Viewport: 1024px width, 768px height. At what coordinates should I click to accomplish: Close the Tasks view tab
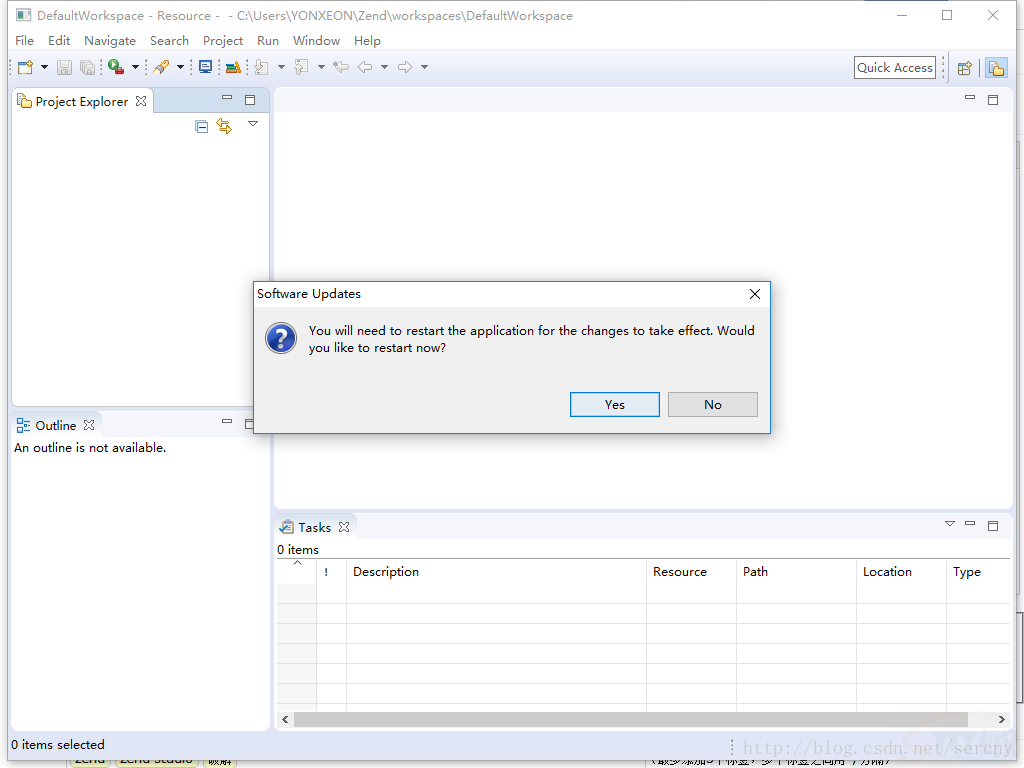(x=344, y=527)
